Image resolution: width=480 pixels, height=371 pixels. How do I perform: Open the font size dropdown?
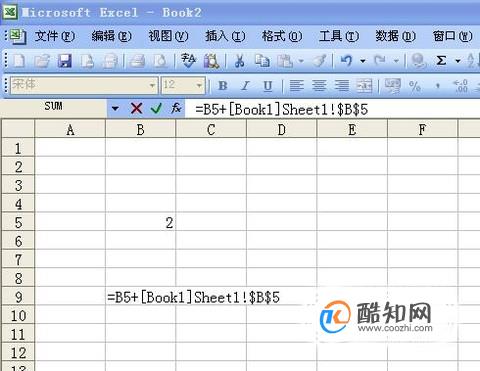[x=199, y=85]
